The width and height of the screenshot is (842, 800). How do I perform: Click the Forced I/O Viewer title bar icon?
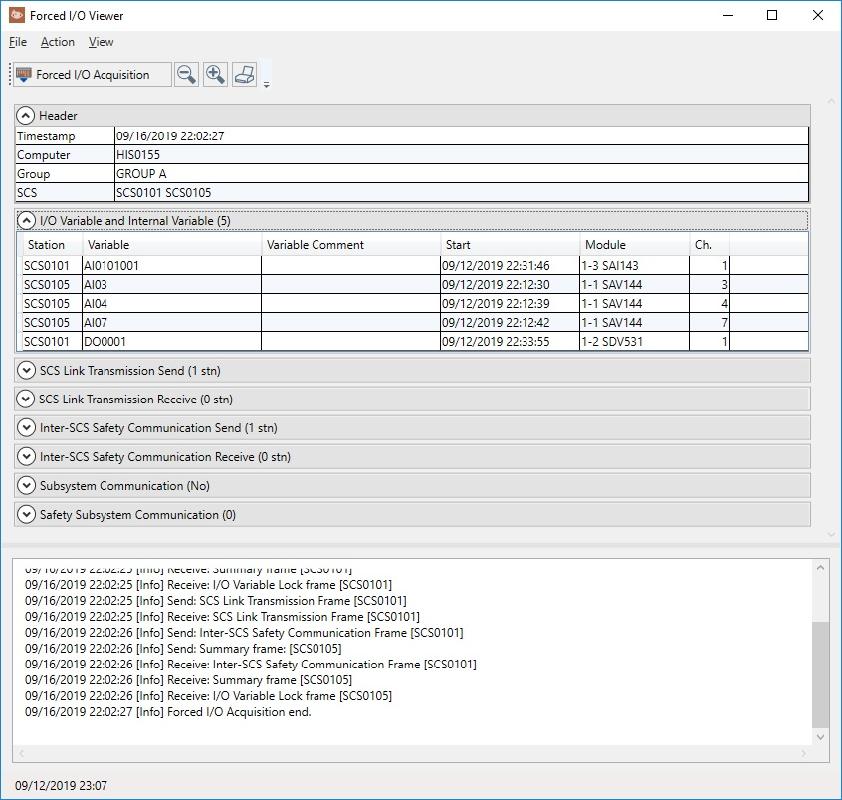[x=17, y=15]
